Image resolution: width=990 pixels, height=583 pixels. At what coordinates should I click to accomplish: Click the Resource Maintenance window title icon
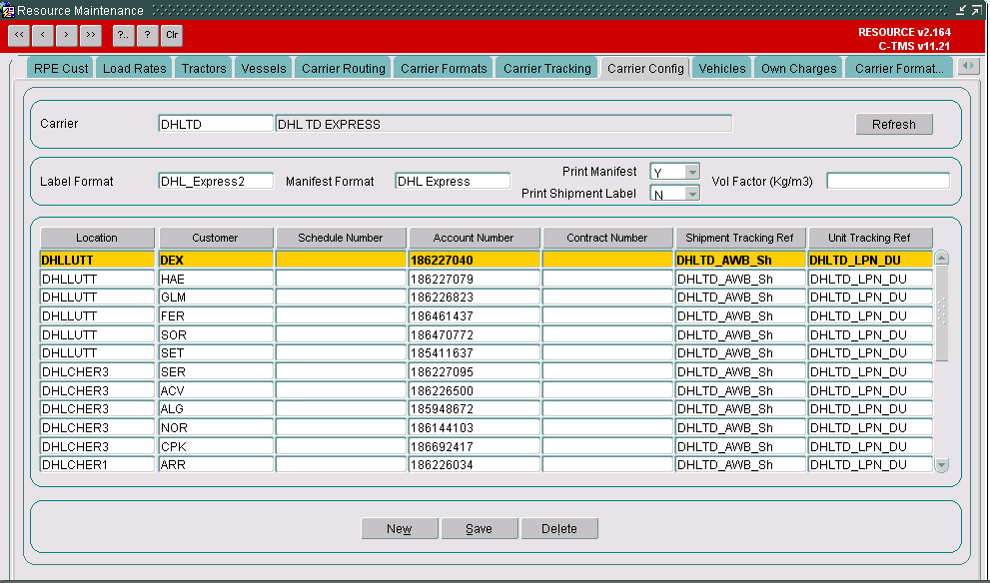[x=8, y=10]
